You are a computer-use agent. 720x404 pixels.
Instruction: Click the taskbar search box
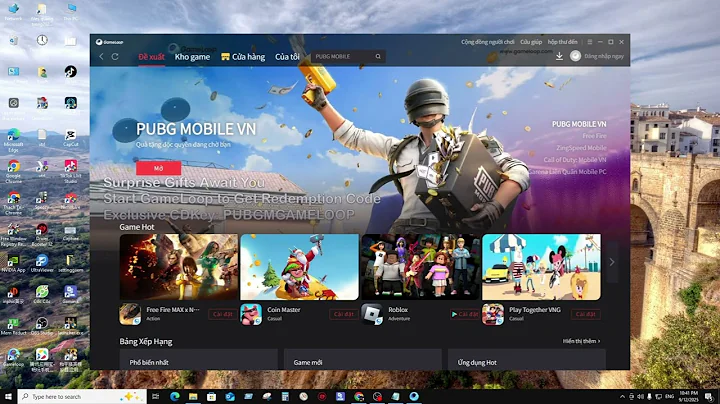tap(82, 396)
